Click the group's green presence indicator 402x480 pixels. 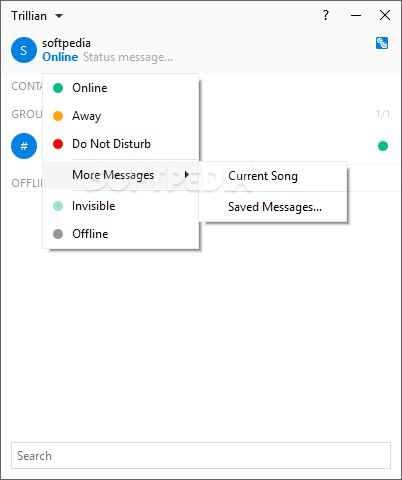coord(383,146)
